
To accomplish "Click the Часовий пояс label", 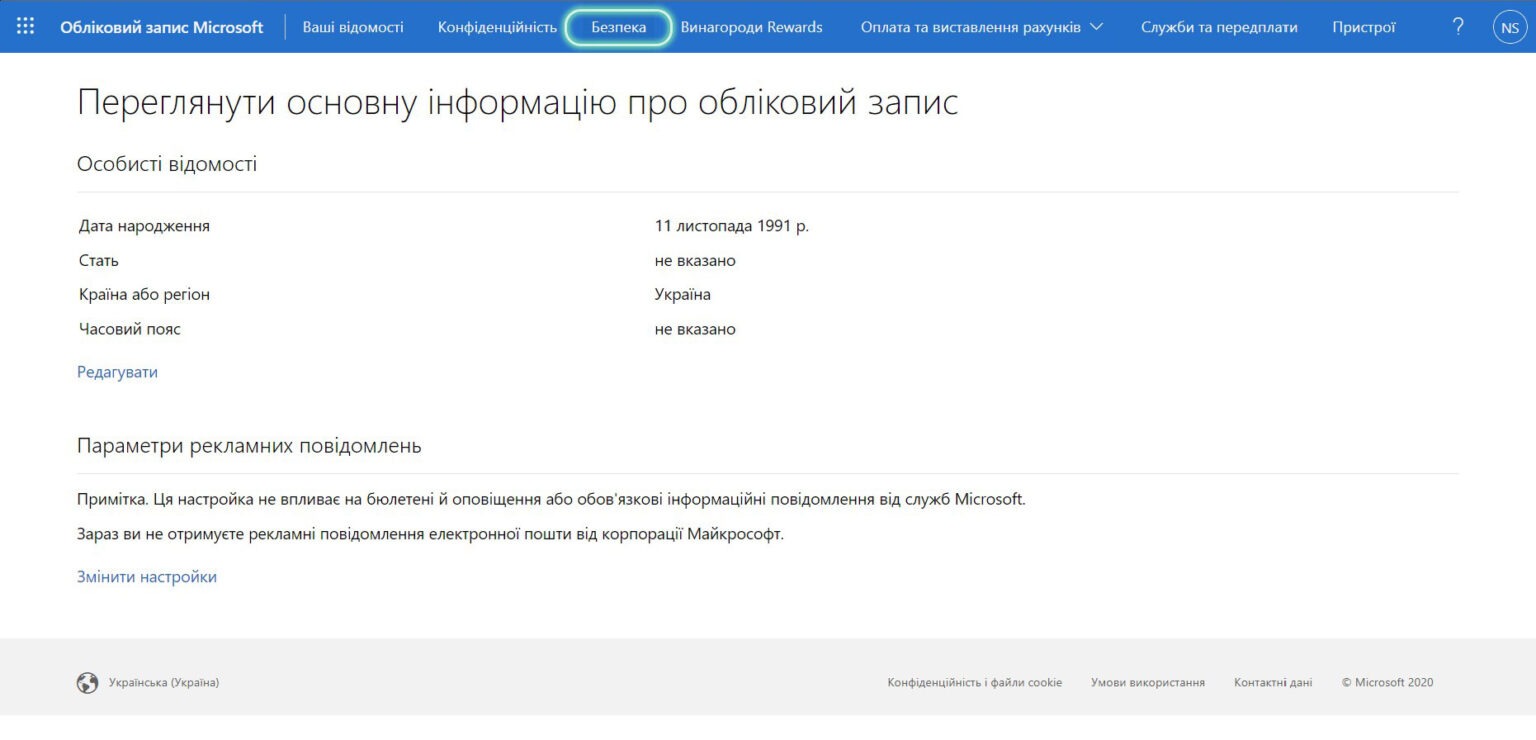I will pyautogui.click(x=130, y=329).
